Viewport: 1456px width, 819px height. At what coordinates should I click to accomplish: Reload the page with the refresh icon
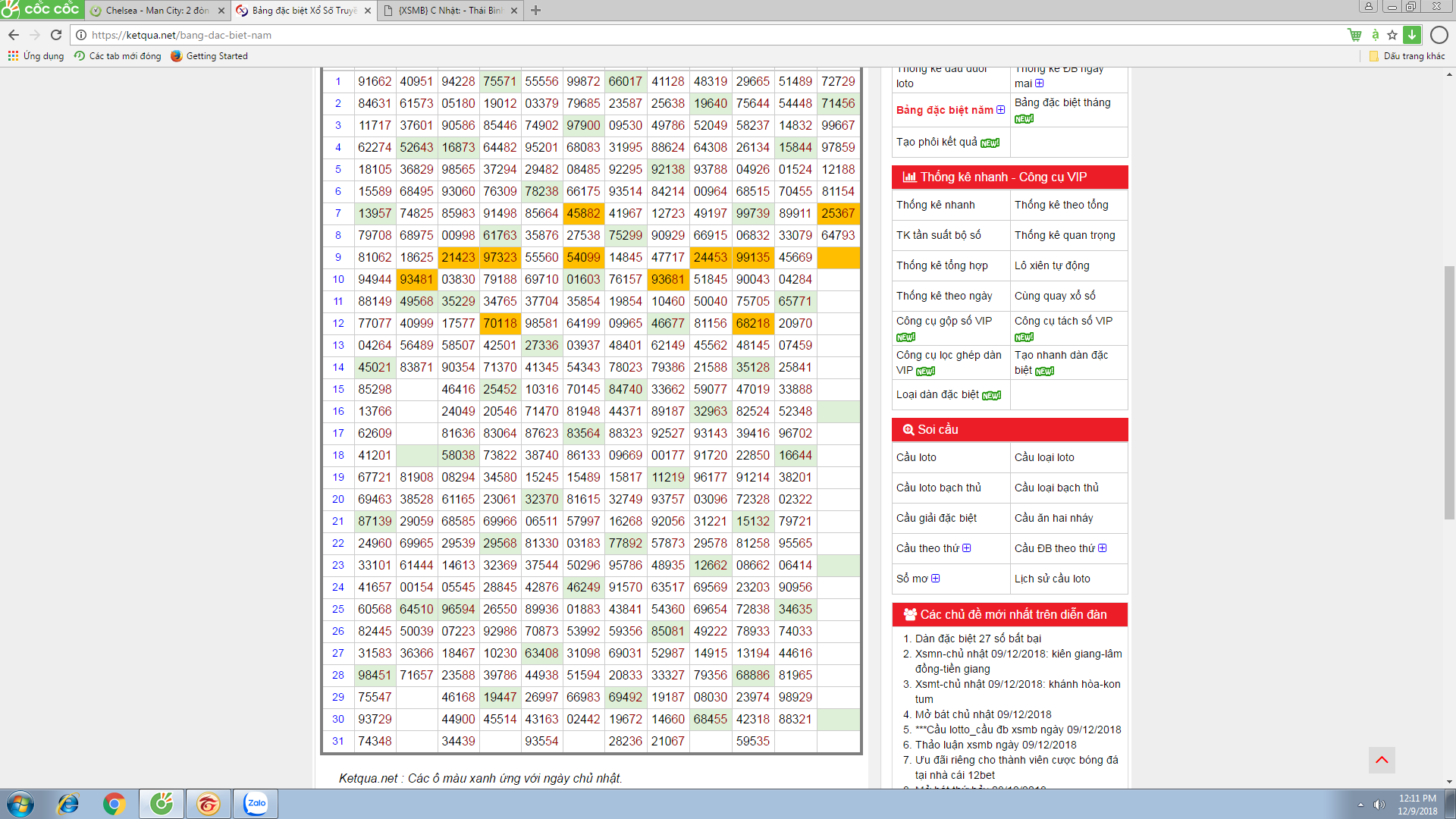point(56,35)
